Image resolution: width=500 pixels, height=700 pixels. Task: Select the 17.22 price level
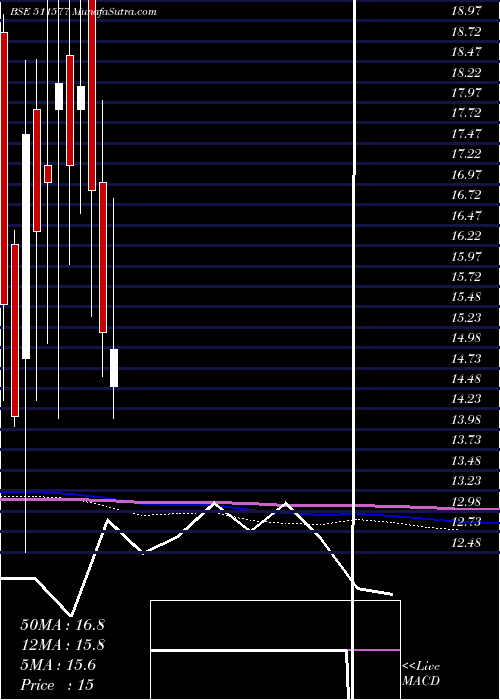click(x=466, y=154)
